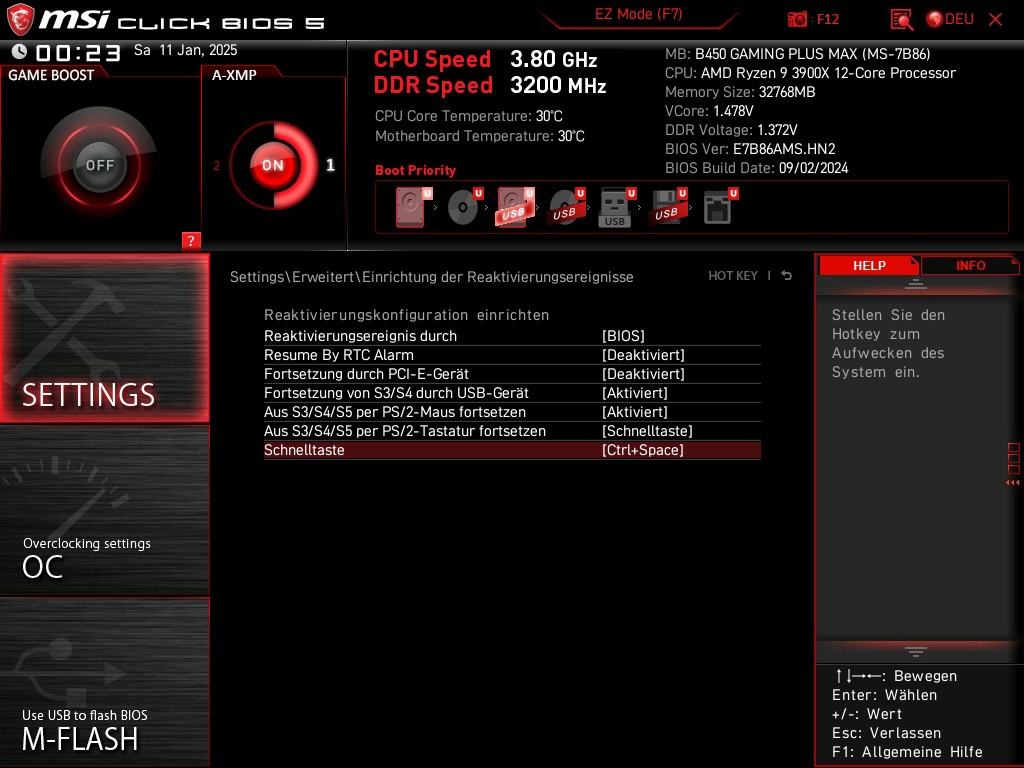The image size is (1024, 768).
Task: Click the F1: Allgemeine Hilfe hint
Action: tap(907, 752)
